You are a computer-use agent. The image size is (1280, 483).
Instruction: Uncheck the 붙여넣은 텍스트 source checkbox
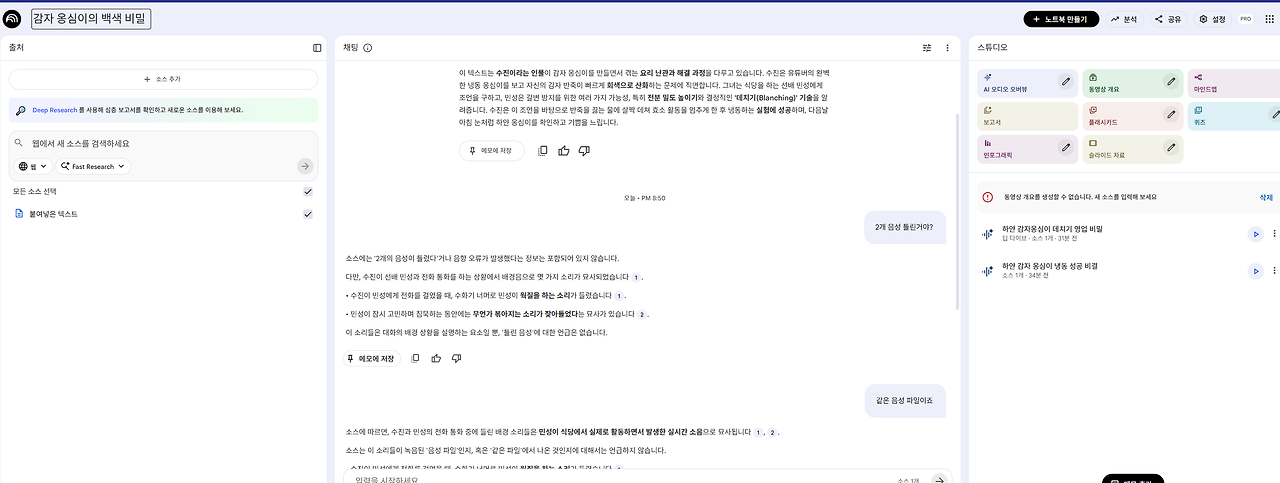point(308,214)
